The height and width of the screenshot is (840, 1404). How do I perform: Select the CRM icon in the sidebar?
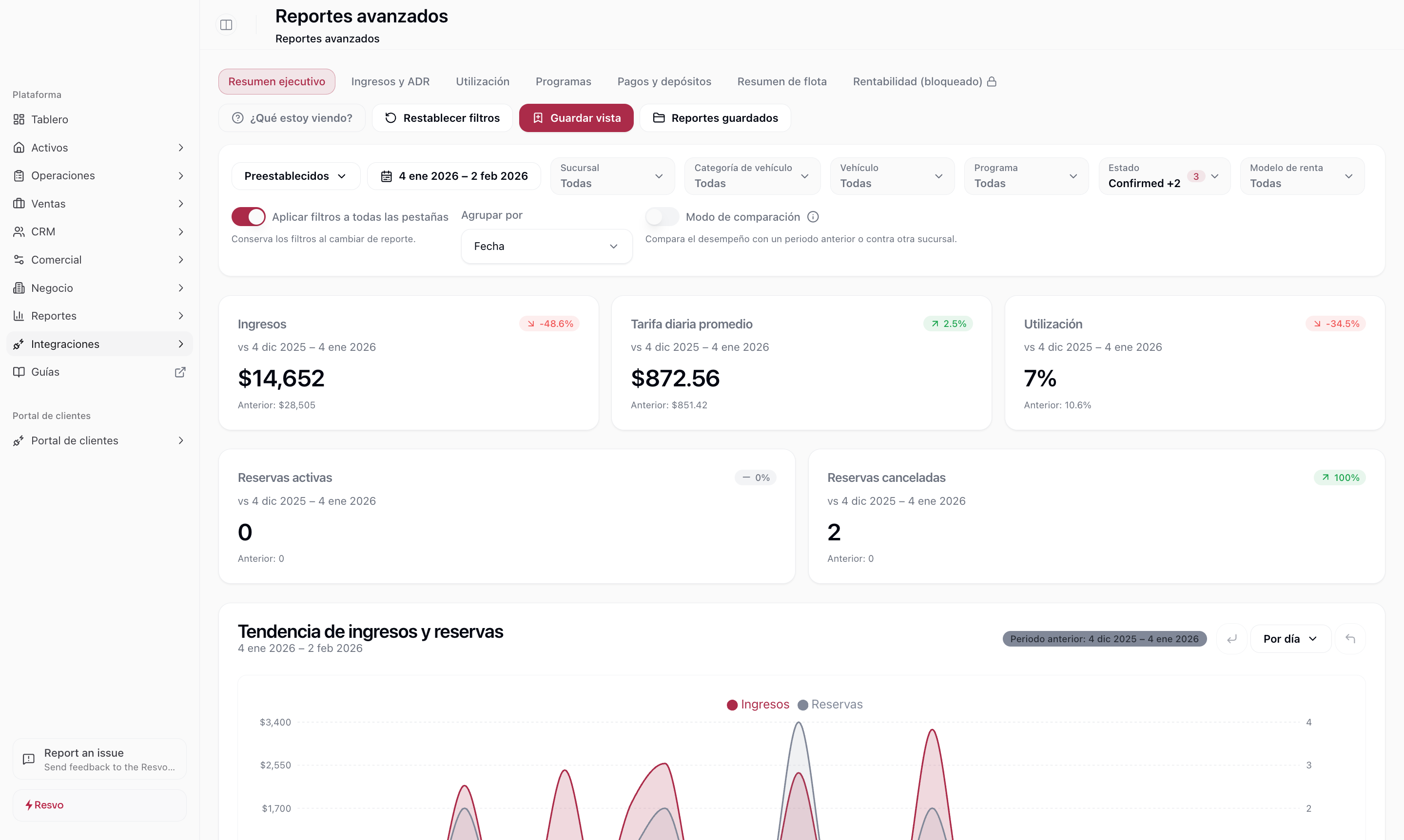tap(19, 231)
